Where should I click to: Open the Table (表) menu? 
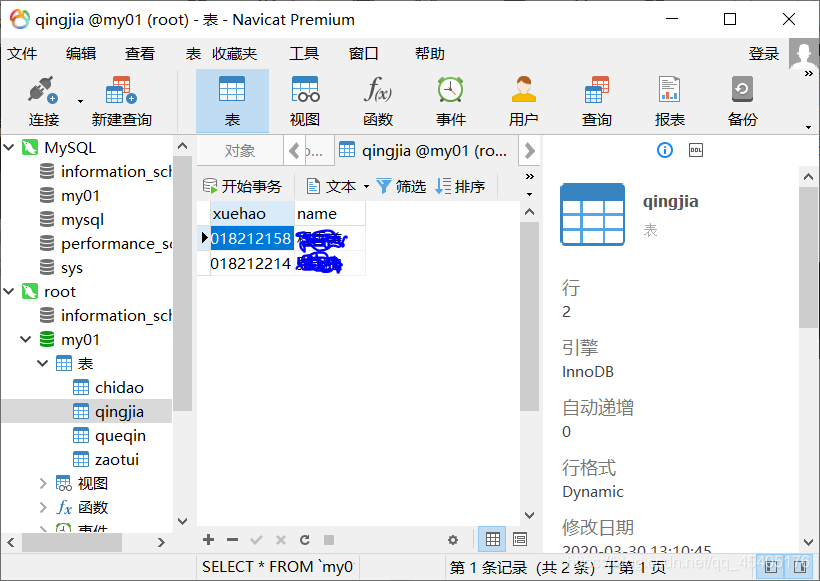193,53
